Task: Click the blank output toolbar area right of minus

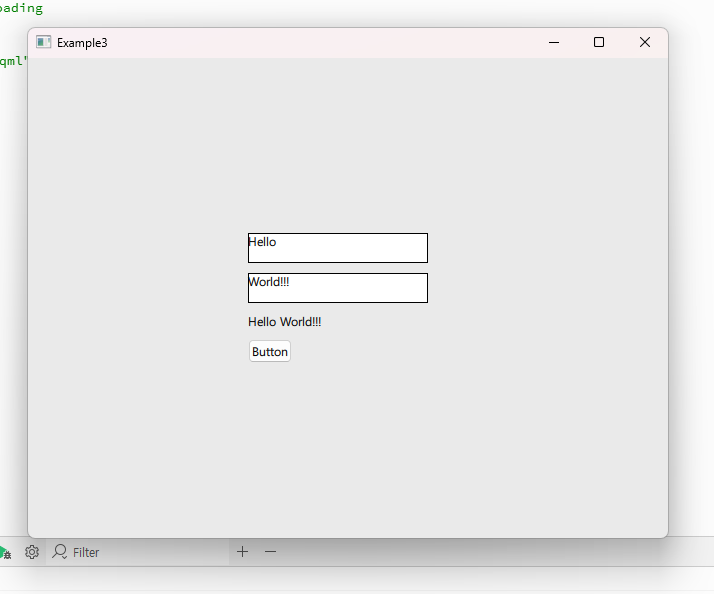Action: pos(480,552)
